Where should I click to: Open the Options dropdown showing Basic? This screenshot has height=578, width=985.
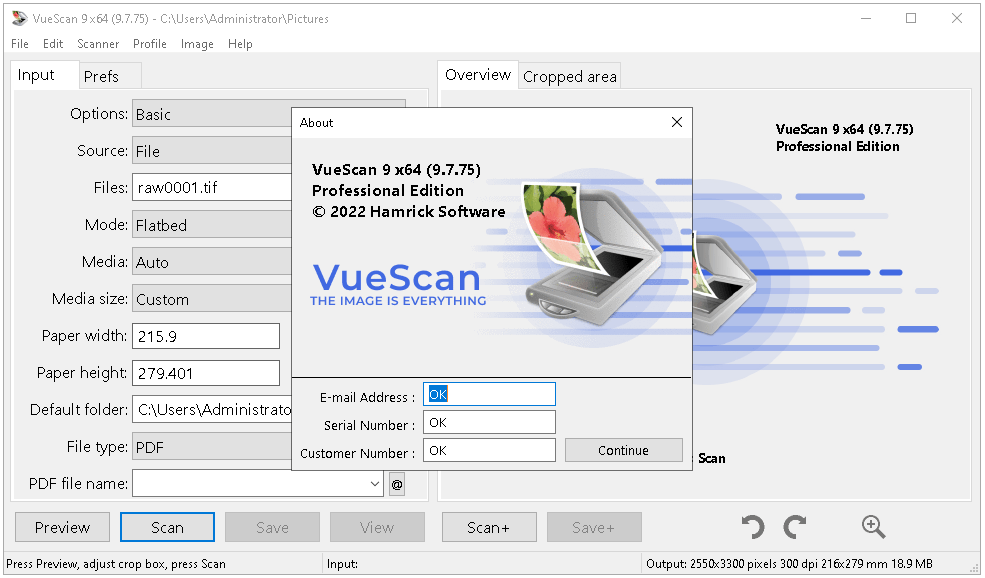coord(212,114)
